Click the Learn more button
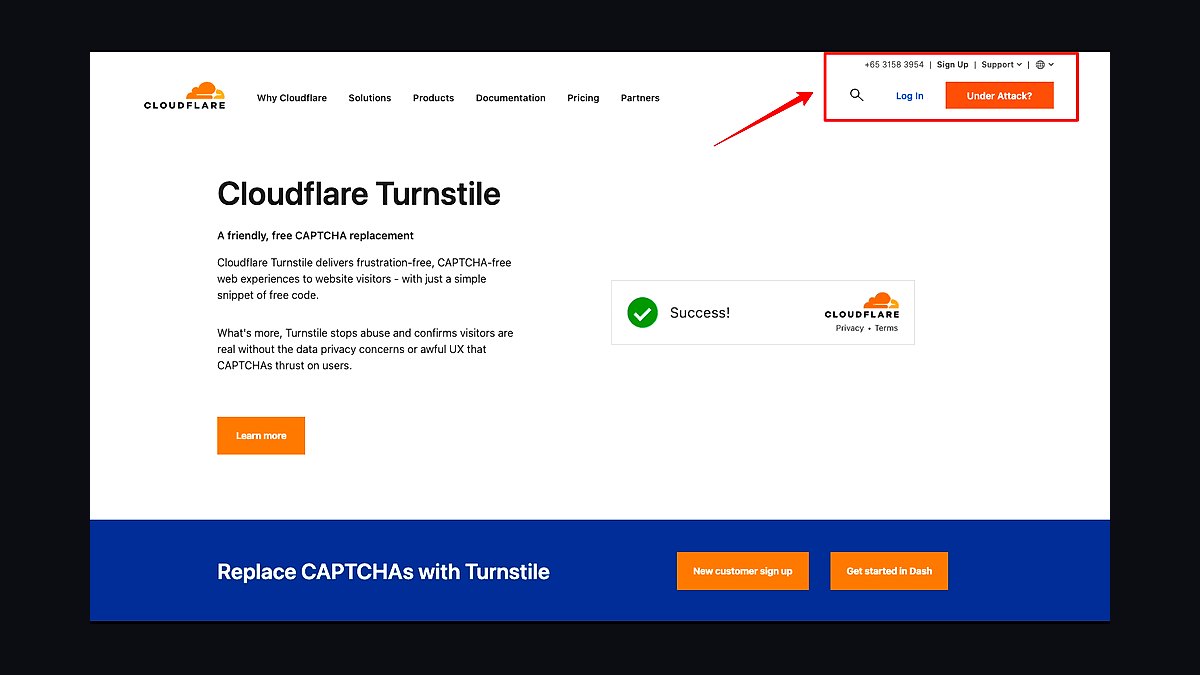 261,436
